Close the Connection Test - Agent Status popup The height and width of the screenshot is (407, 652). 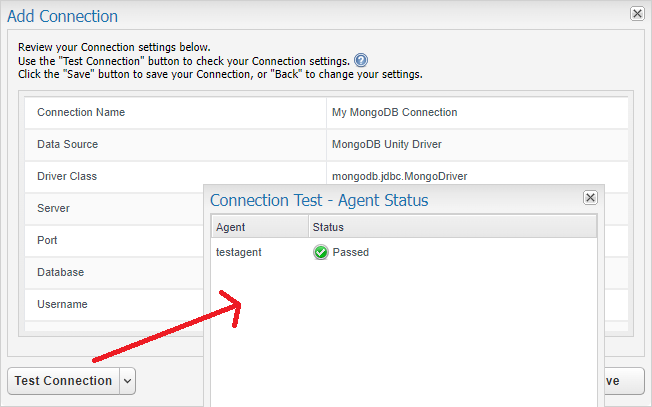590,197
